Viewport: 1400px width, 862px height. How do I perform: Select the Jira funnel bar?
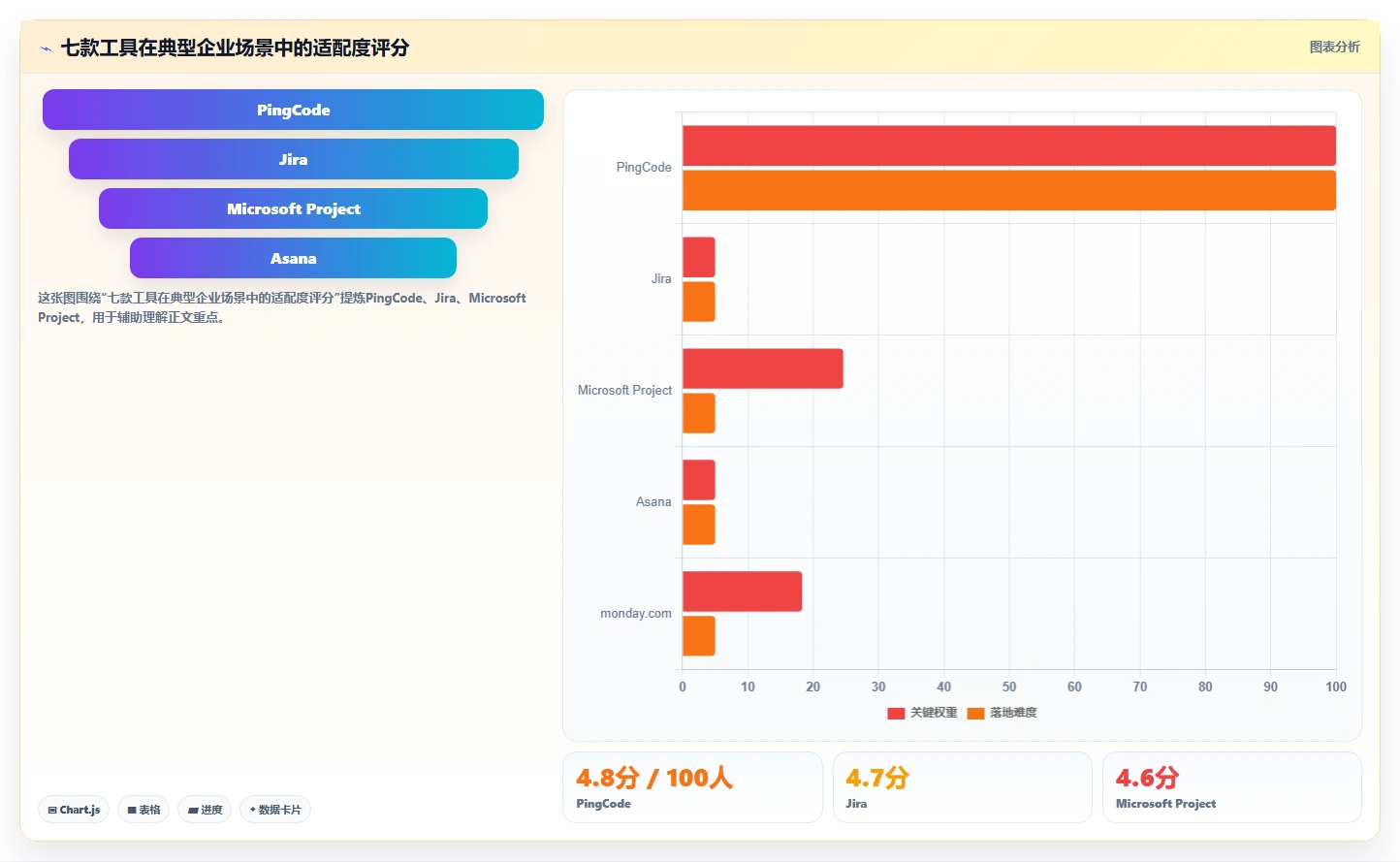pyautogui.click(x=293, y=159)
